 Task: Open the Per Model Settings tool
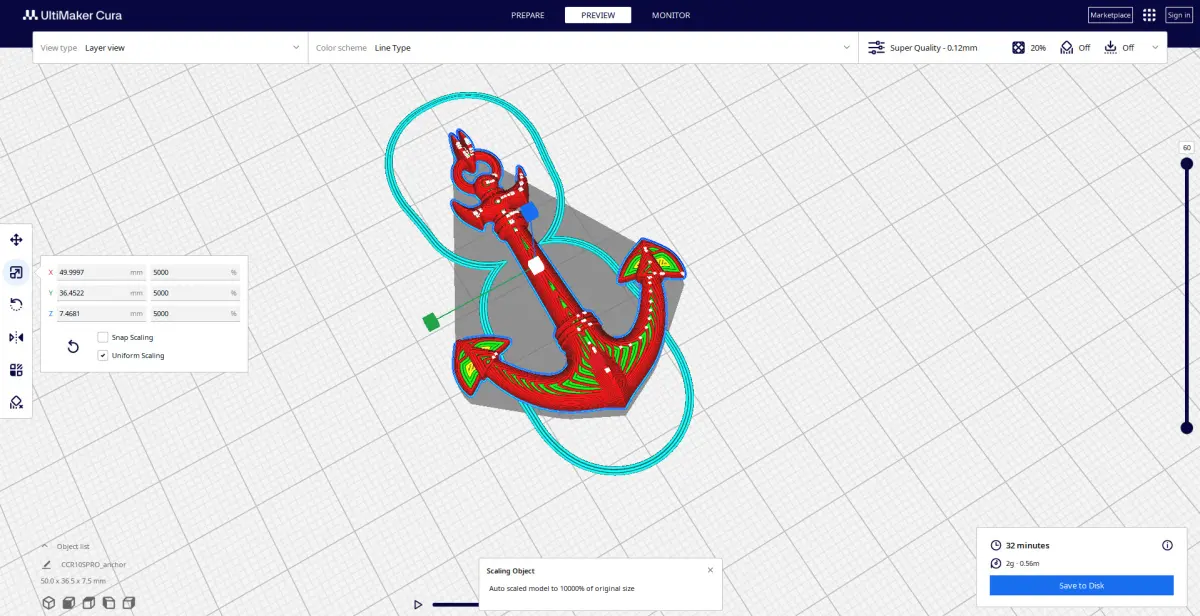coord(16,369)
